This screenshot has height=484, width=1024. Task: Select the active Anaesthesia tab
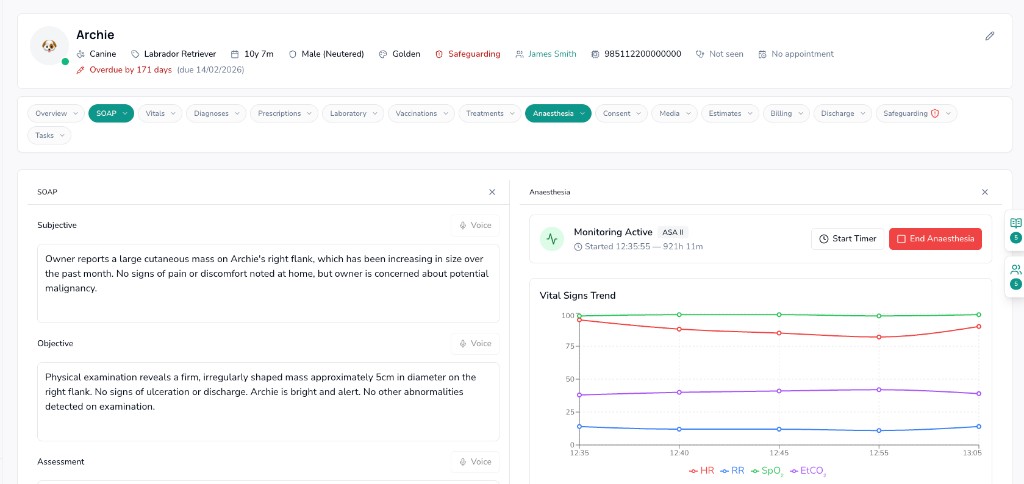pos(558,114)
